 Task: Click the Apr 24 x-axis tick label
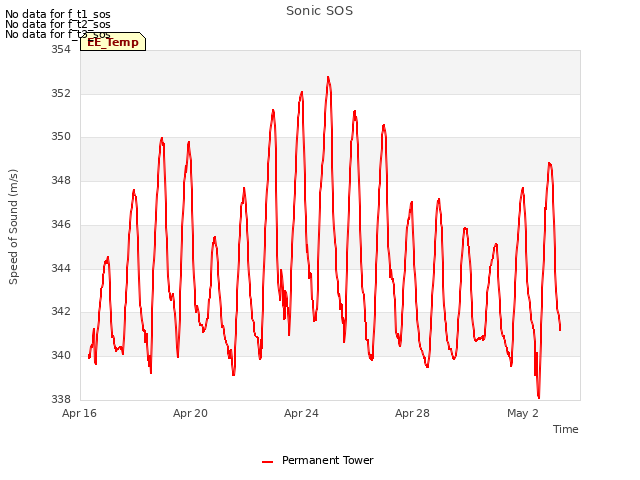301,413
